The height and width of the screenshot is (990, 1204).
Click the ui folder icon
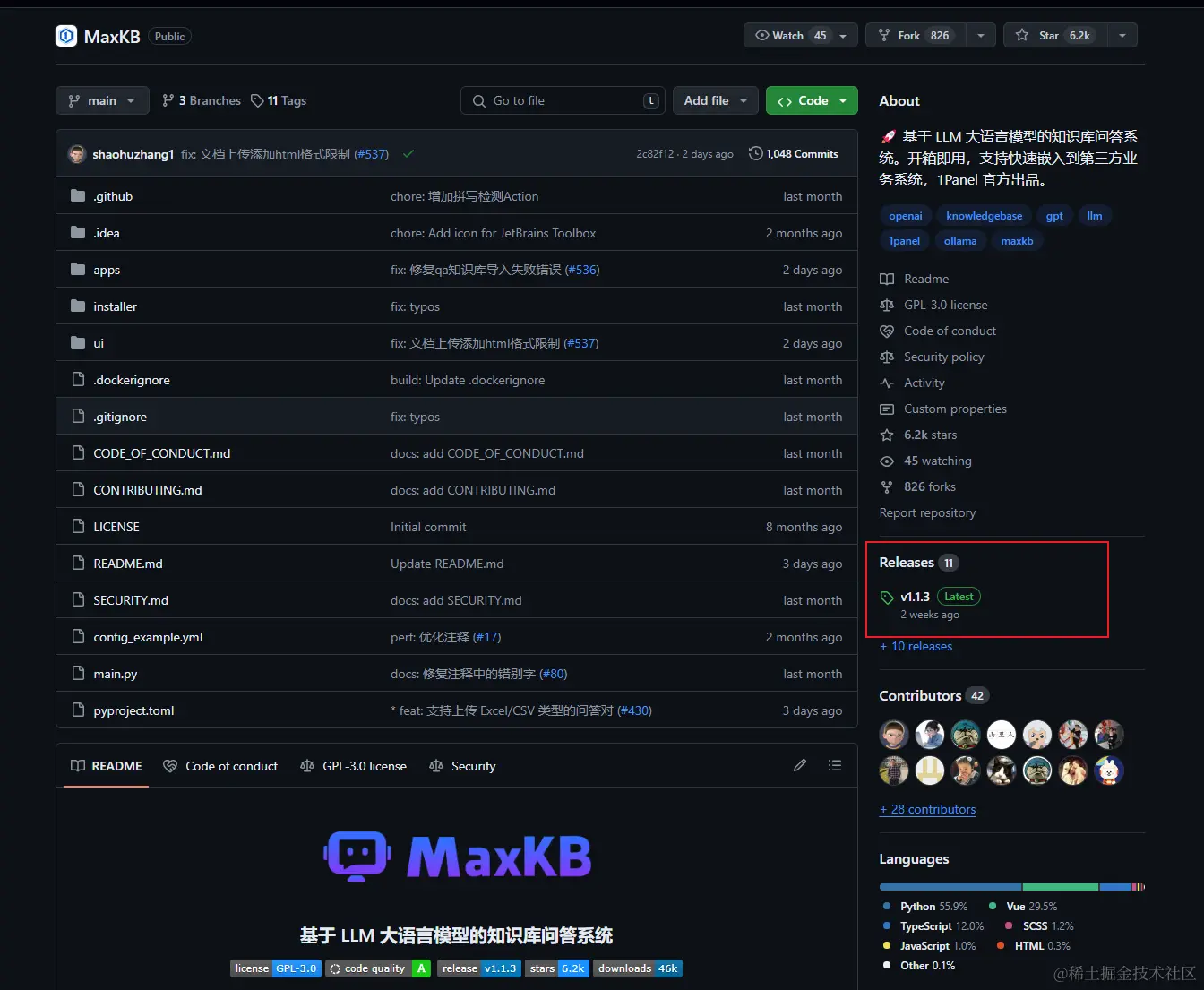click(78, 343)
